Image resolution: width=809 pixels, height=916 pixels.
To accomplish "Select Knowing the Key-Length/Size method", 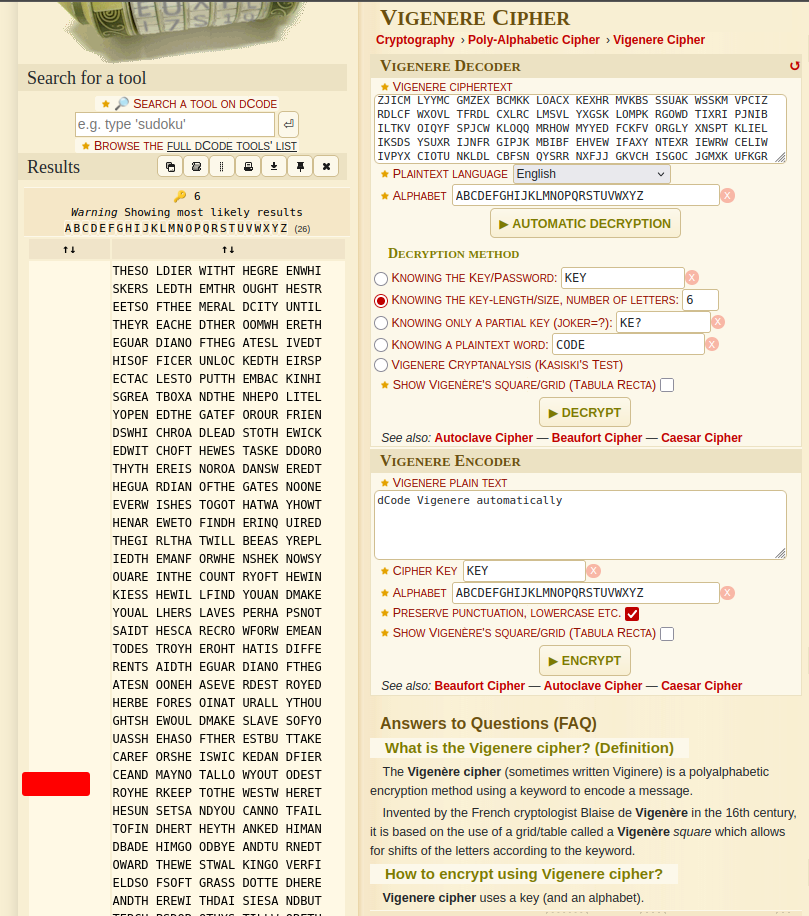I will [x=381, y=300].
